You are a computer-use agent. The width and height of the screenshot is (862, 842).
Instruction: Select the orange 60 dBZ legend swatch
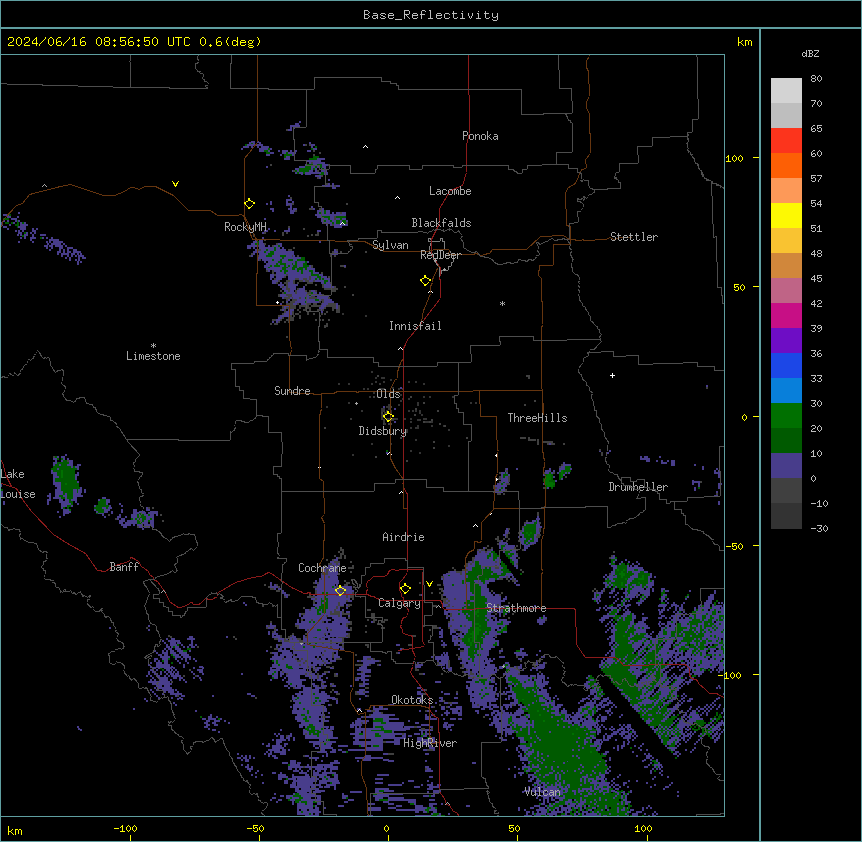pyautogui.click(x=786, y=165)
